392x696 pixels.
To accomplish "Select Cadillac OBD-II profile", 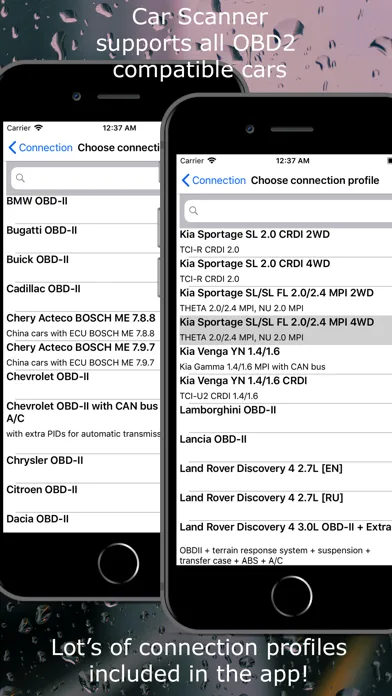I will [82, 297].
